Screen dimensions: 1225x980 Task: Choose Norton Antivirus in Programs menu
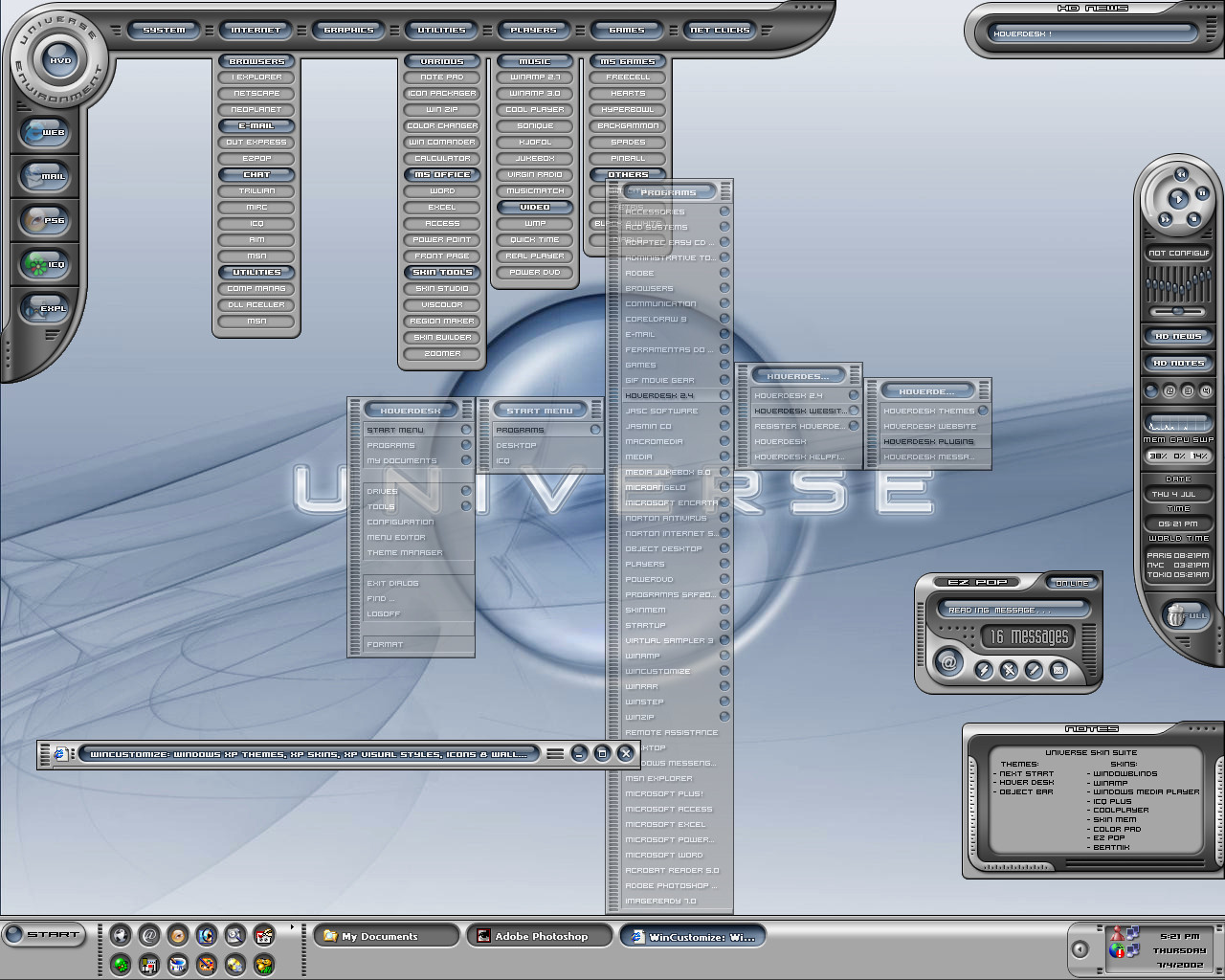(670, 518)
